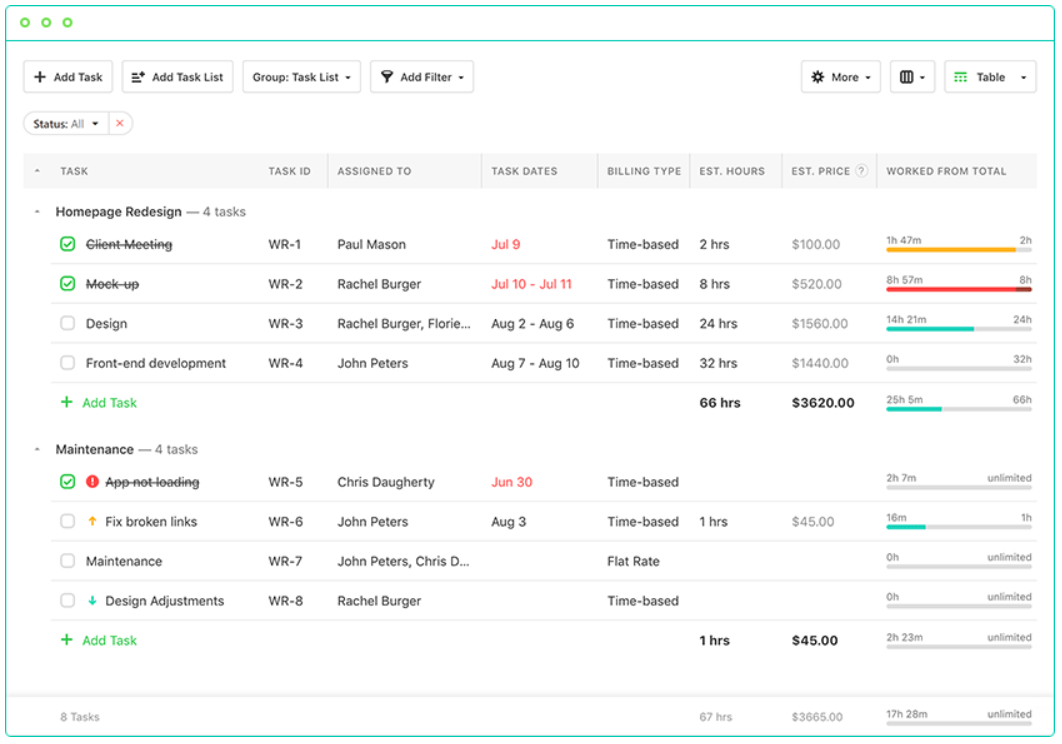Screen dimensions: 1062x744
Task: Open the Table view dropdown arrow
Action: pos(1023,77)
